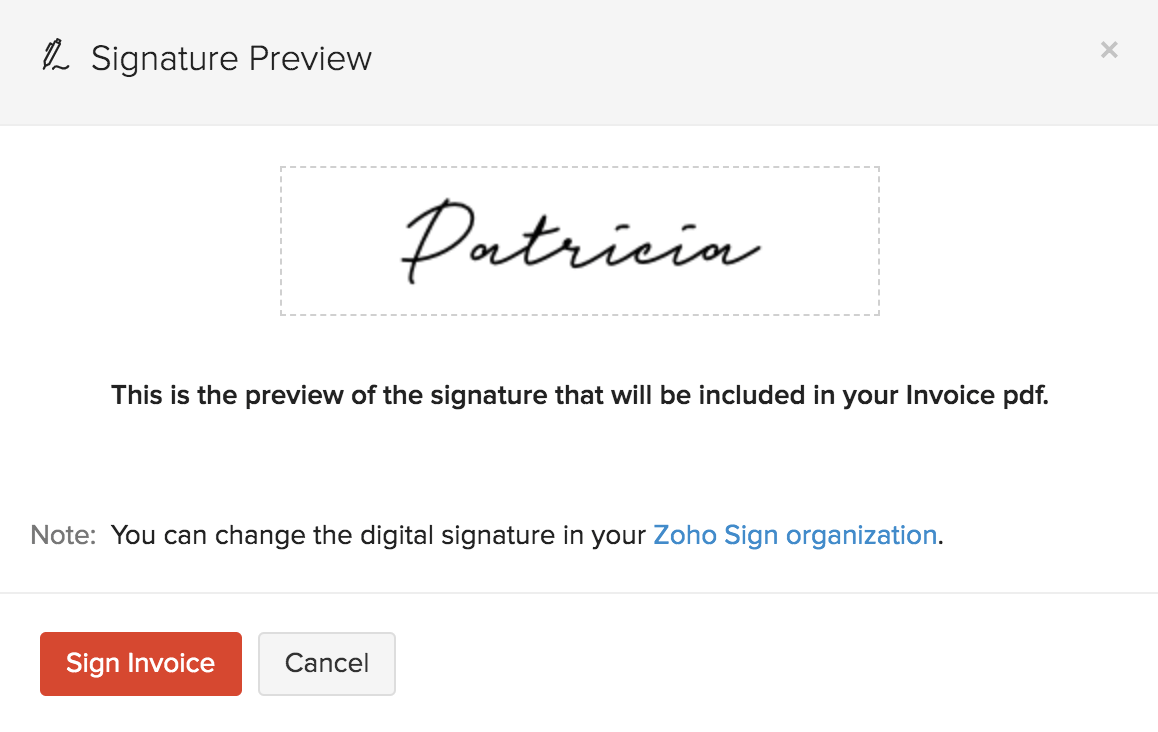
Task: Select the Signature Preview title text
Action: coord(231,58)
